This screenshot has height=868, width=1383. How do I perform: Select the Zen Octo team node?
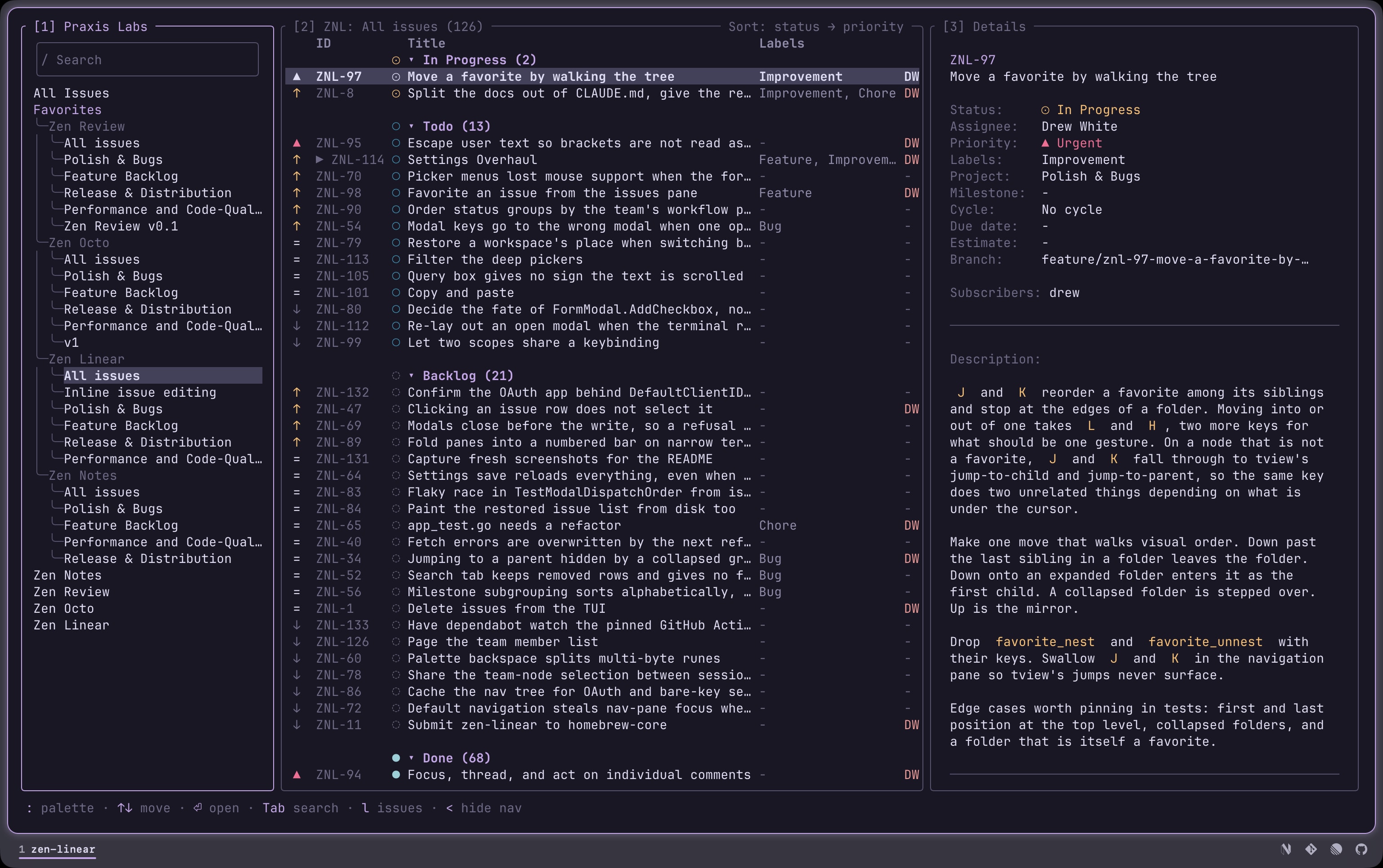click(x=64, y=608)
